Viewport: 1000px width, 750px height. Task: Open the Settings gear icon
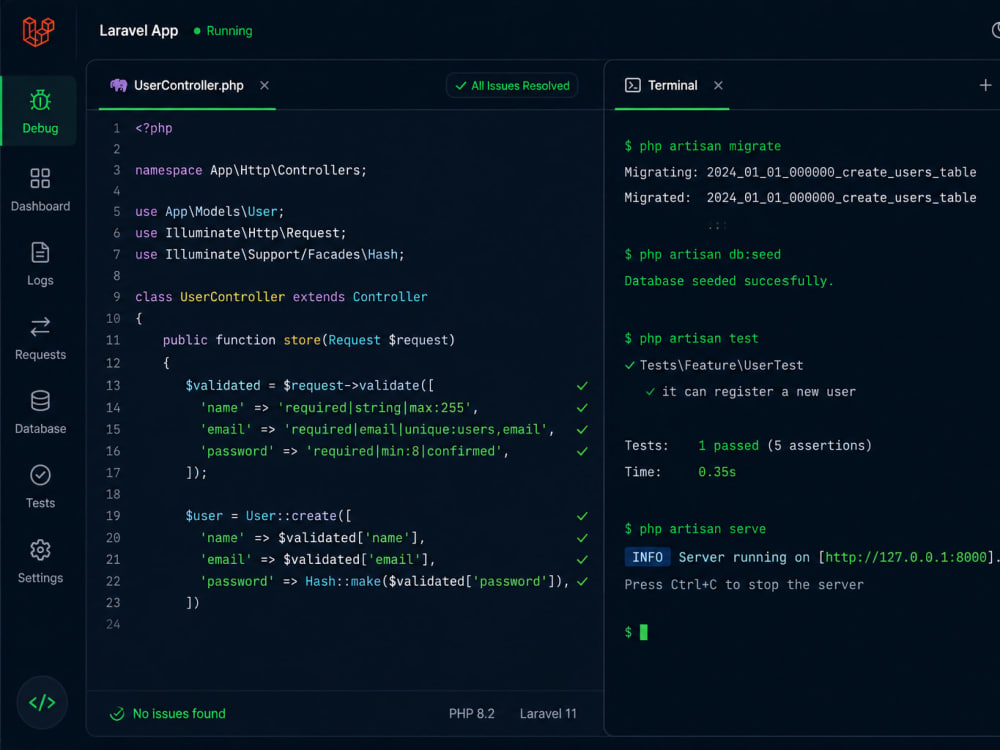pyautogui.click(x=40, y=550)
